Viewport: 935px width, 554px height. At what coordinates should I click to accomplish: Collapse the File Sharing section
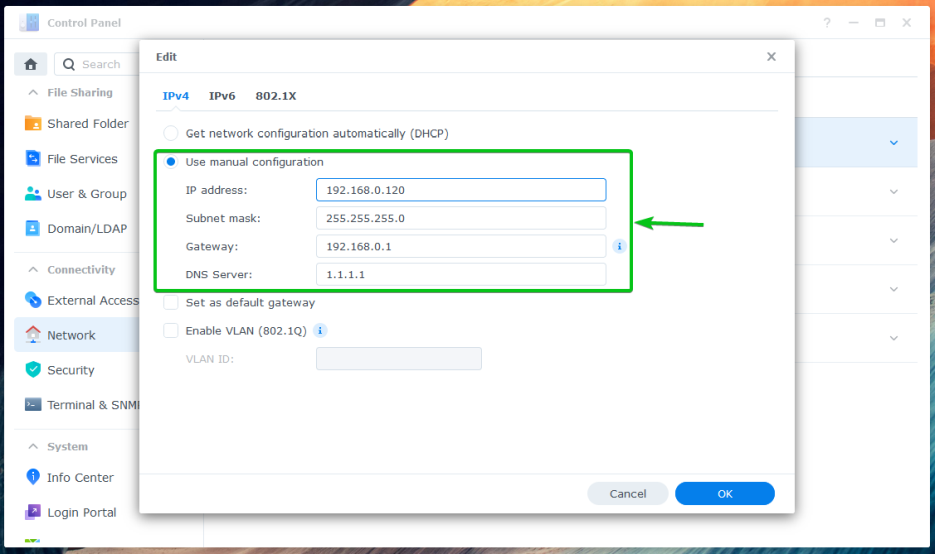coord(33,92)
